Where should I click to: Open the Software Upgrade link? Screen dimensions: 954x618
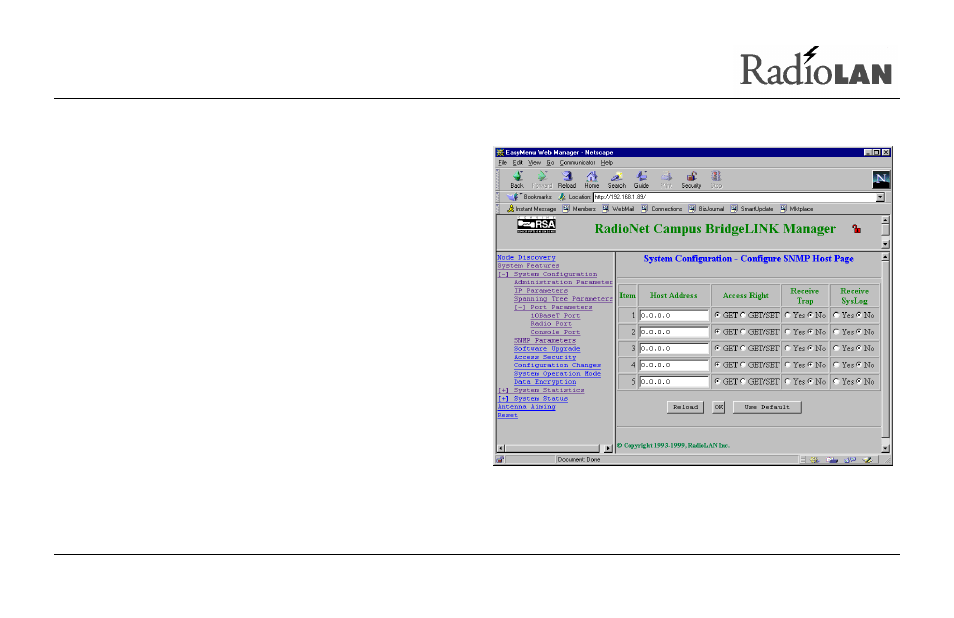[547, 349]
